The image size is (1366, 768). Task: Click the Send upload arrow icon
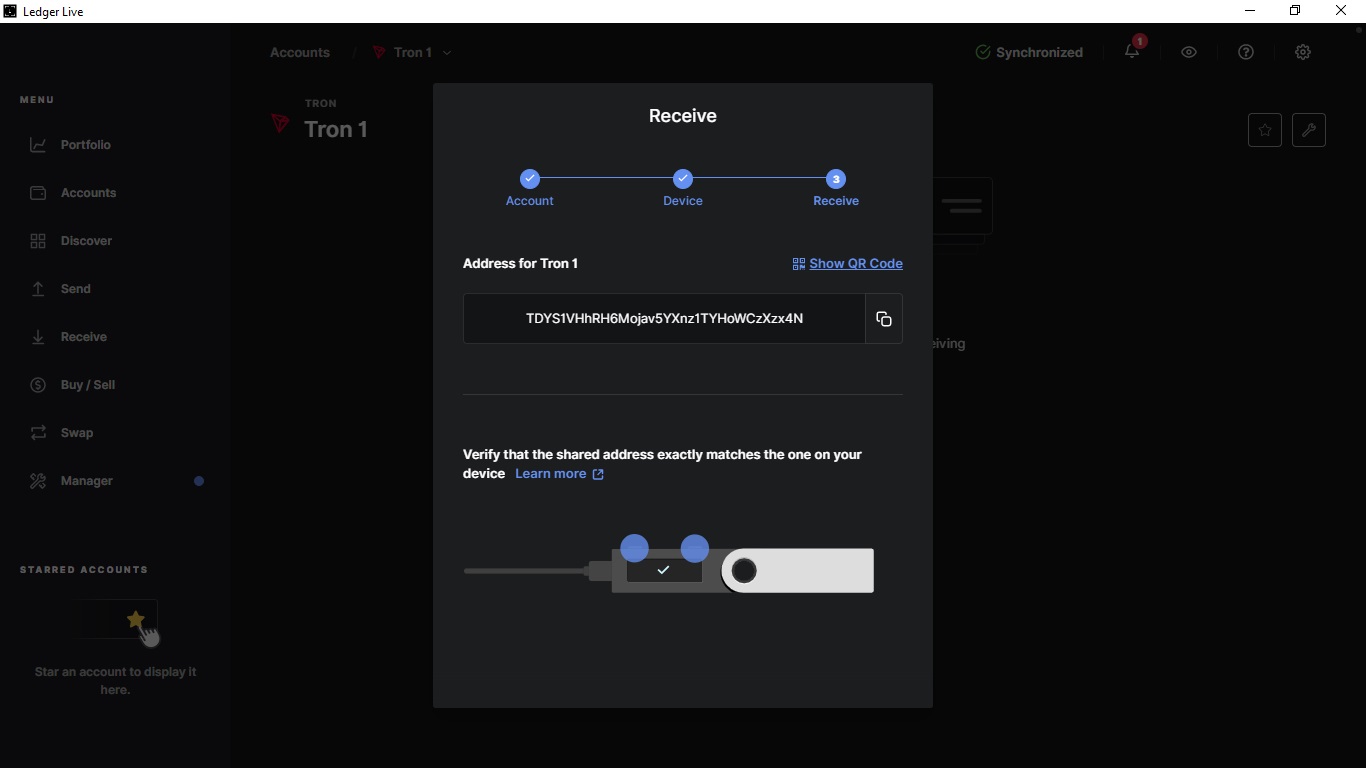(38, 289)
